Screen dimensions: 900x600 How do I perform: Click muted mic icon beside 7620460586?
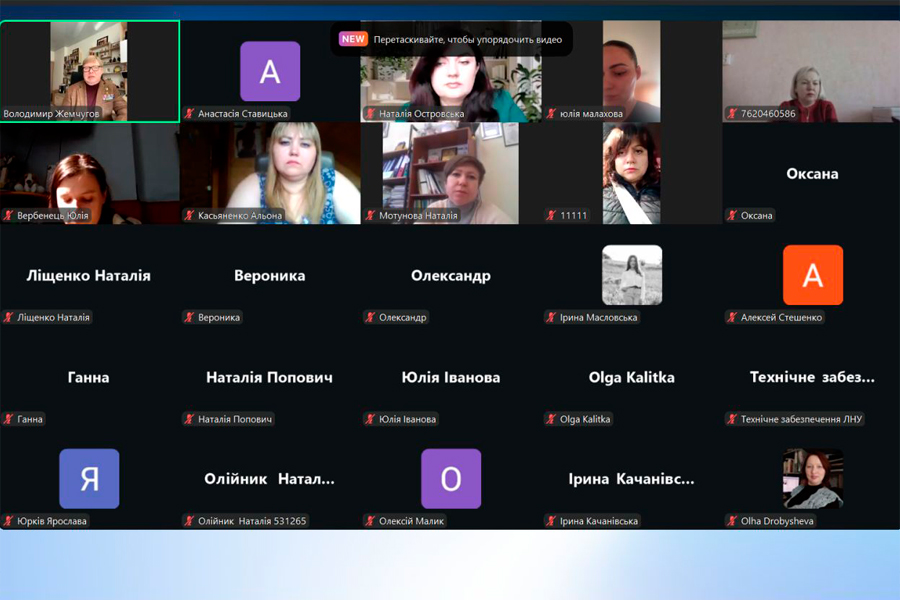point(732,114)
